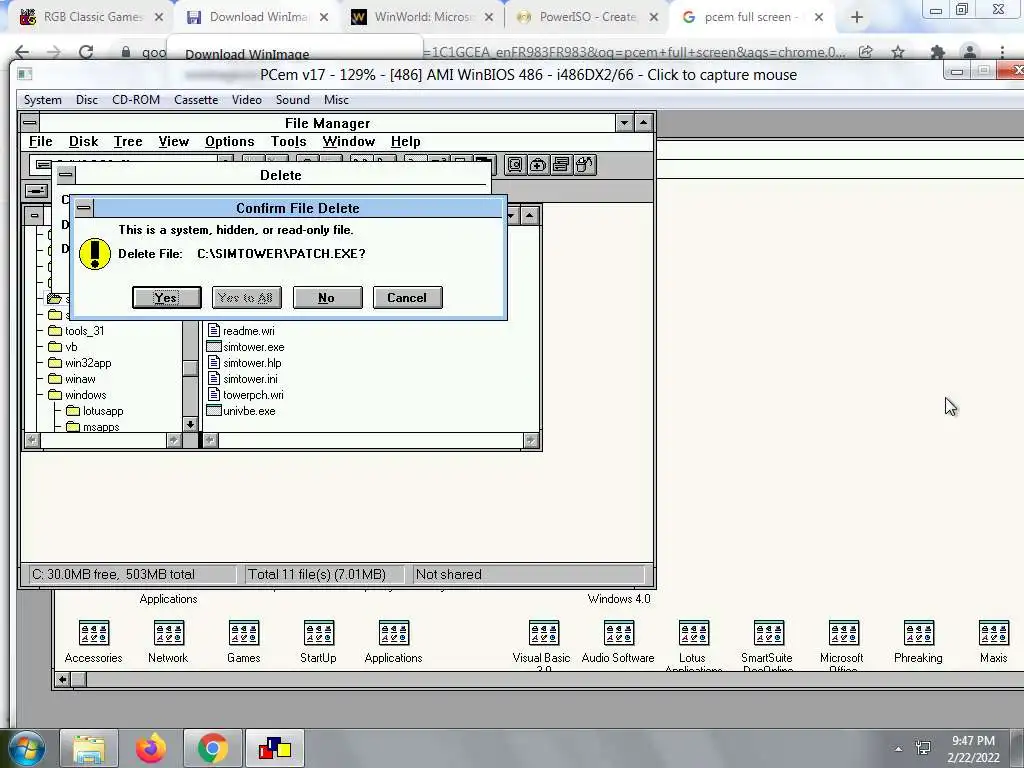The height and width of the screenshot is (768, 1024).
Task: Open File Manager's control-menu box
Action: (x=30, y=123)
